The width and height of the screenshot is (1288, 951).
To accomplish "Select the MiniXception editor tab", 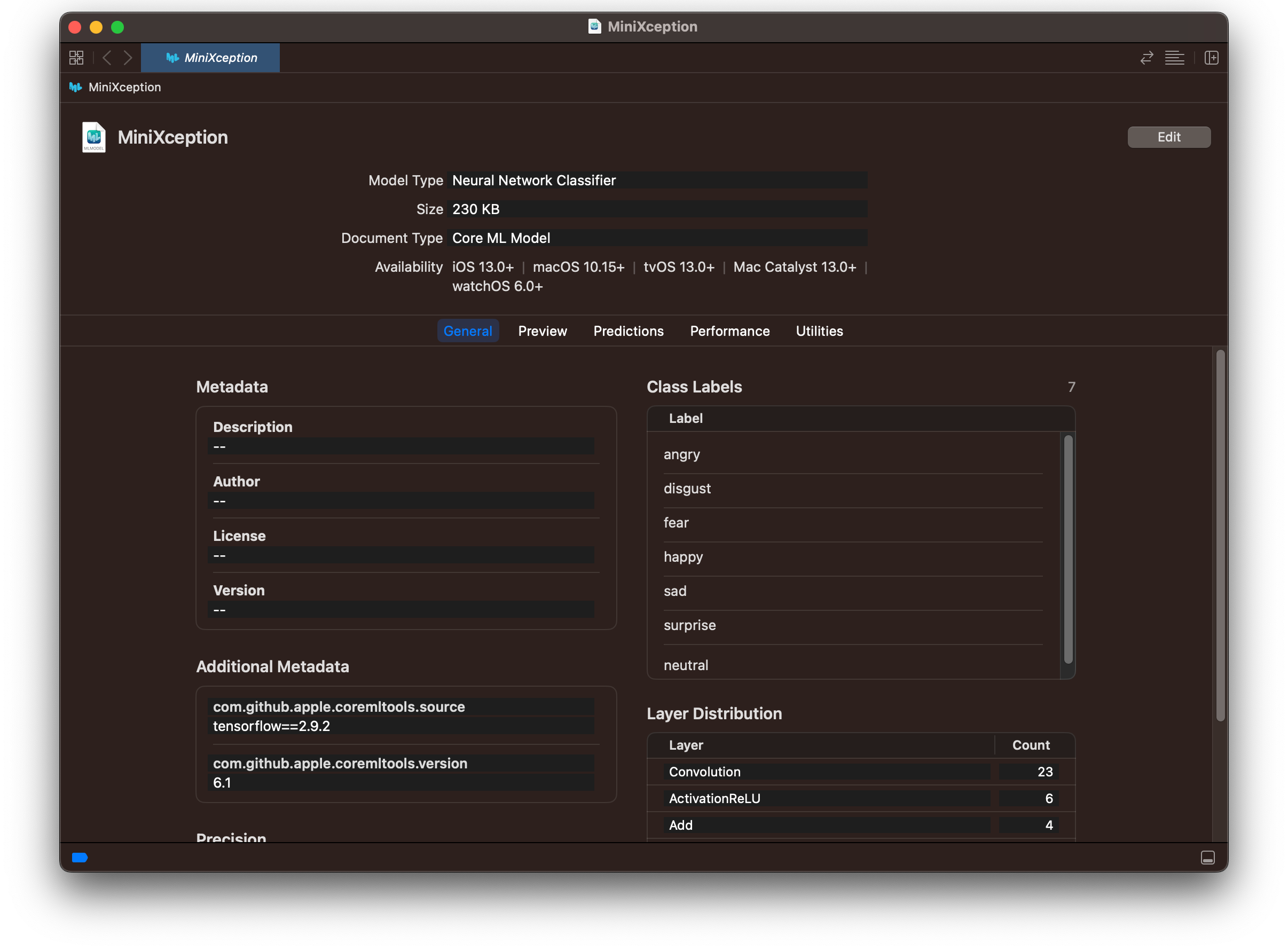I will point(211,58).
